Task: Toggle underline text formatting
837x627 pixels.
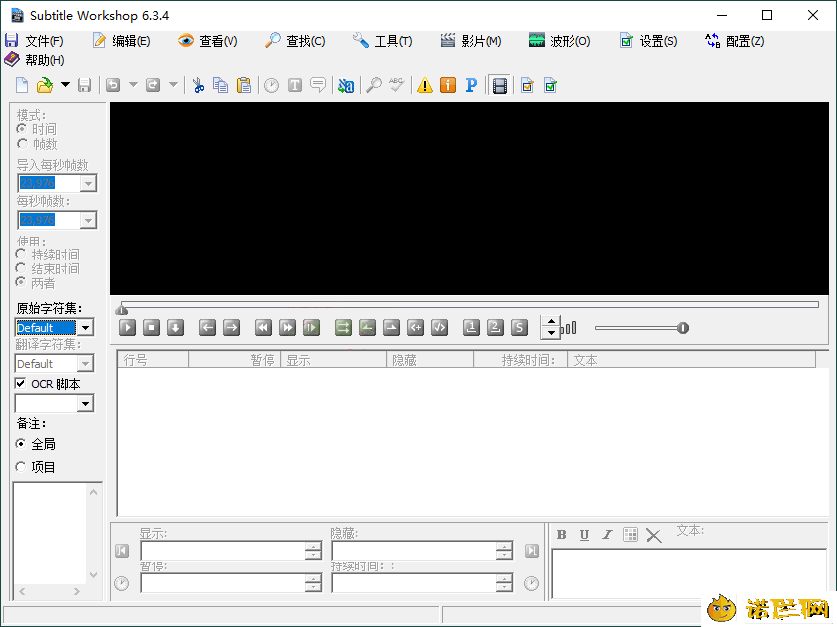Action: 585,535
